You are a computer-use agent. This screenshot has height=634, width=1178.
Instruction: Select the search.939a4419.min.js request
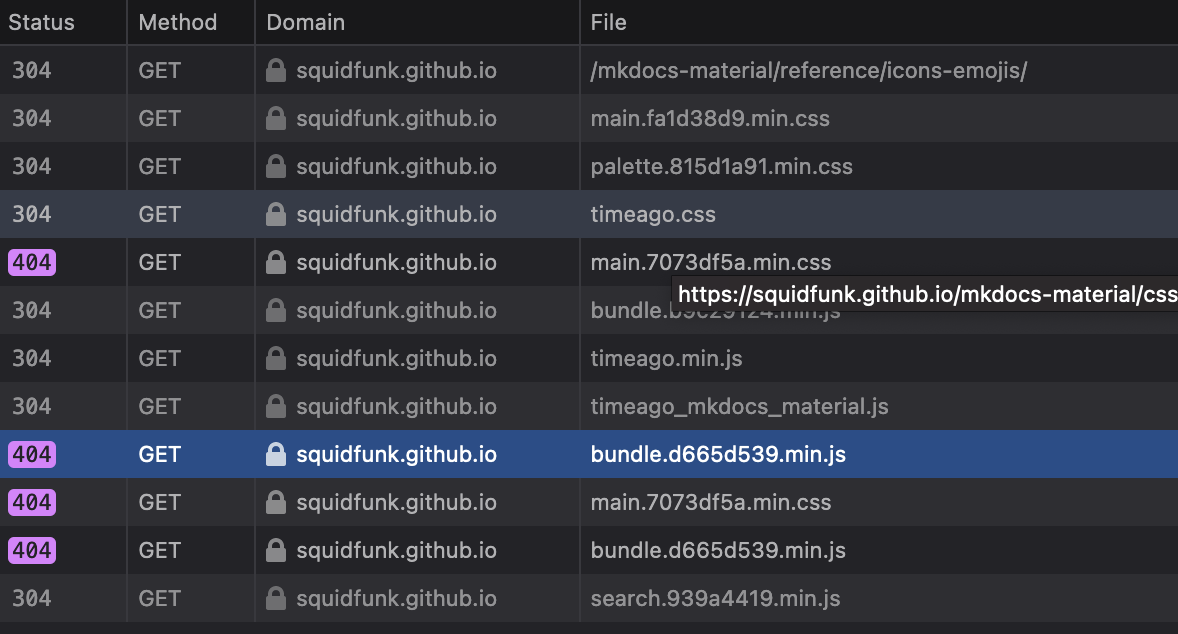pyautogui.click(x=700, y=598)
